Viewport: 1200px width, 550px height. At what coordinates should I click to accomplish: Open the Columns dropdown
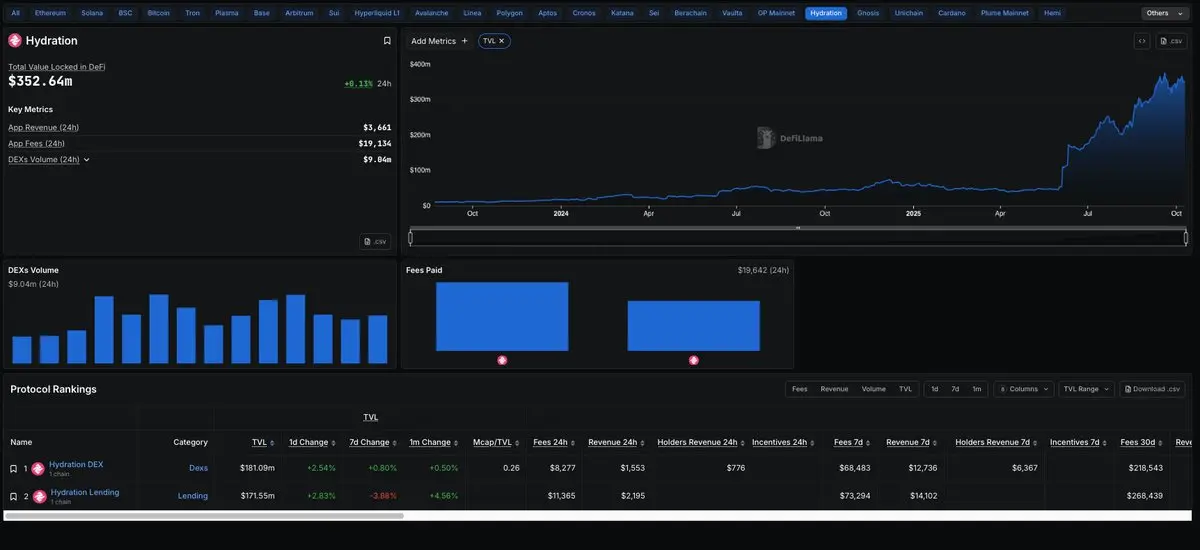[1024, 389]
